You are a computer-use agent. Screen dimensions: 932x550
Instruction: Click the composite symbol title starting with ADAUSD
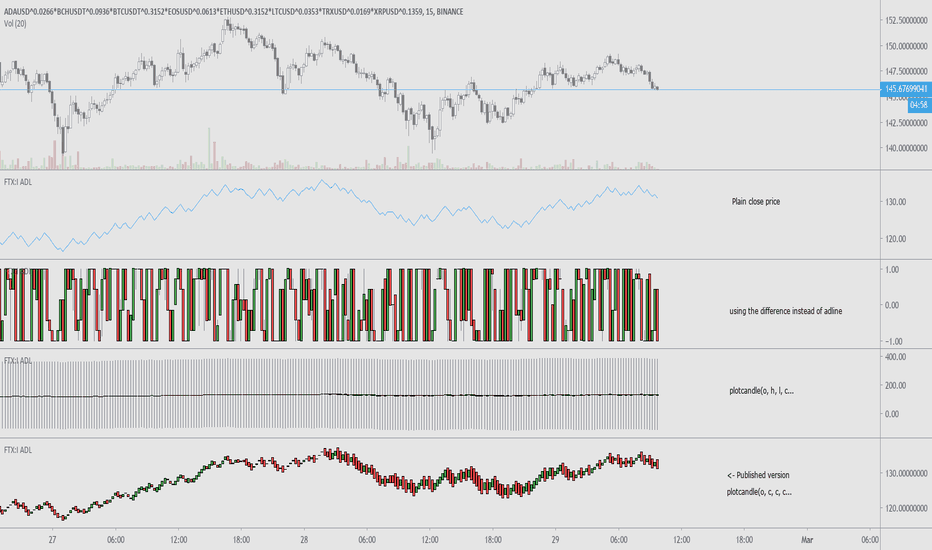pyautogui.click(x=233, y=12)
